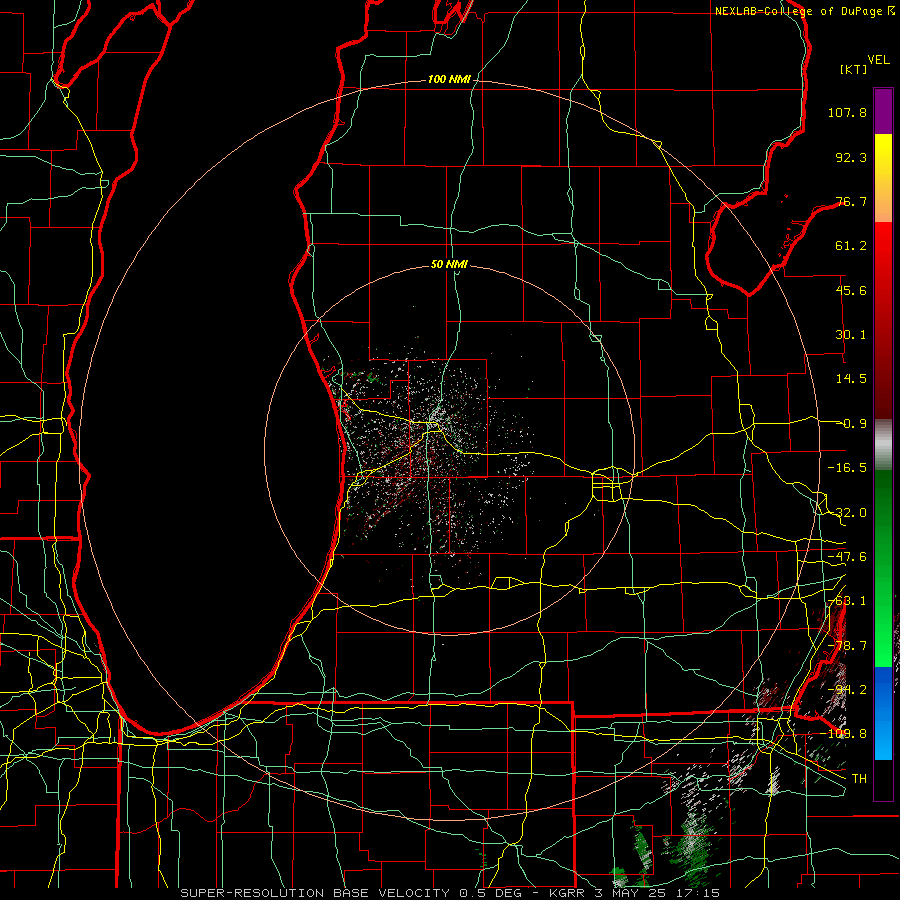Screen dimensions: 900x900
Task: Pick the red segment of velocity color bar
Action: click(883, 320)
